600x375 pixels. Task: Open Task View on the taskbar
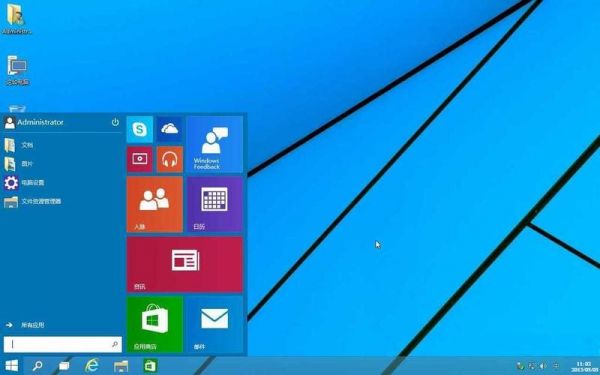pos(64,366)
